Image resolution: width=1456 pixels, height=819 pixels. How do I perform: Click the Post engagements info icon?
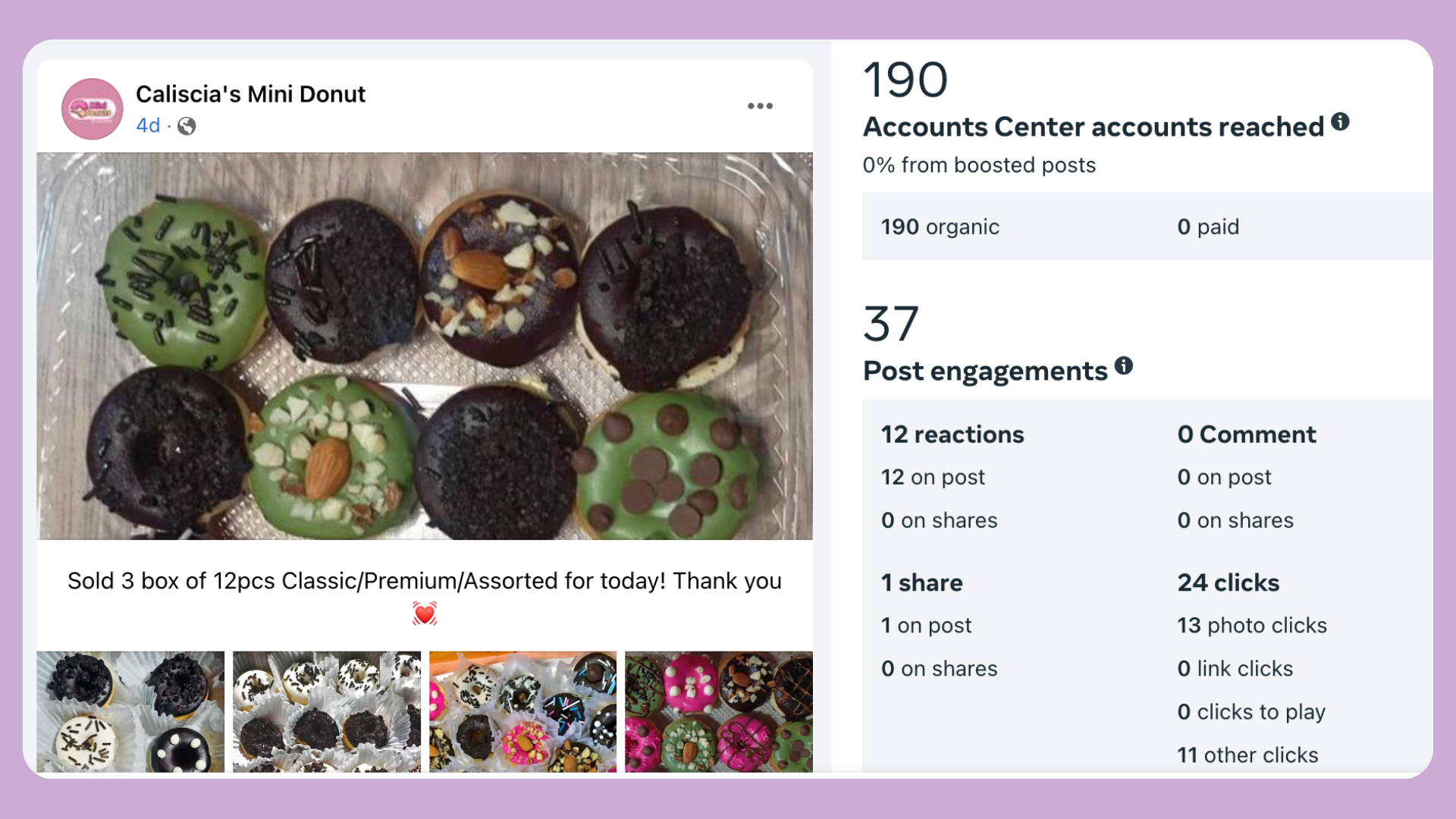coord(1123,366)
